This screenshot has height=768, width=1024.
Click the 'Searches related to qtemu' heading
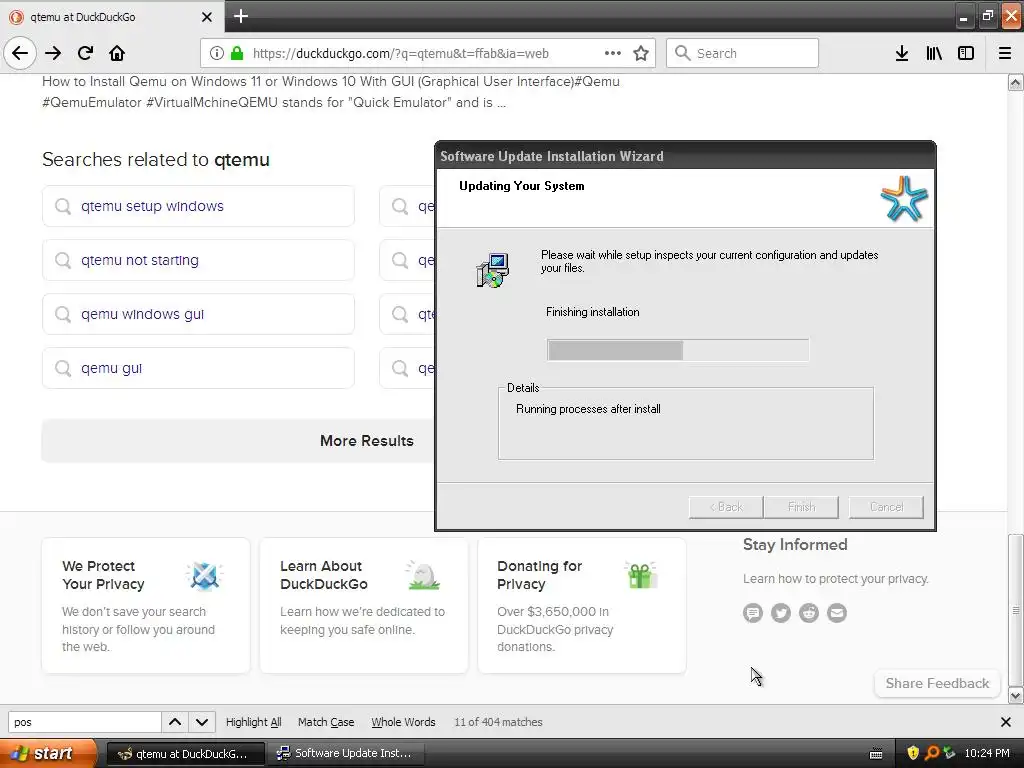pyautogui.click(x=155, y=159)
